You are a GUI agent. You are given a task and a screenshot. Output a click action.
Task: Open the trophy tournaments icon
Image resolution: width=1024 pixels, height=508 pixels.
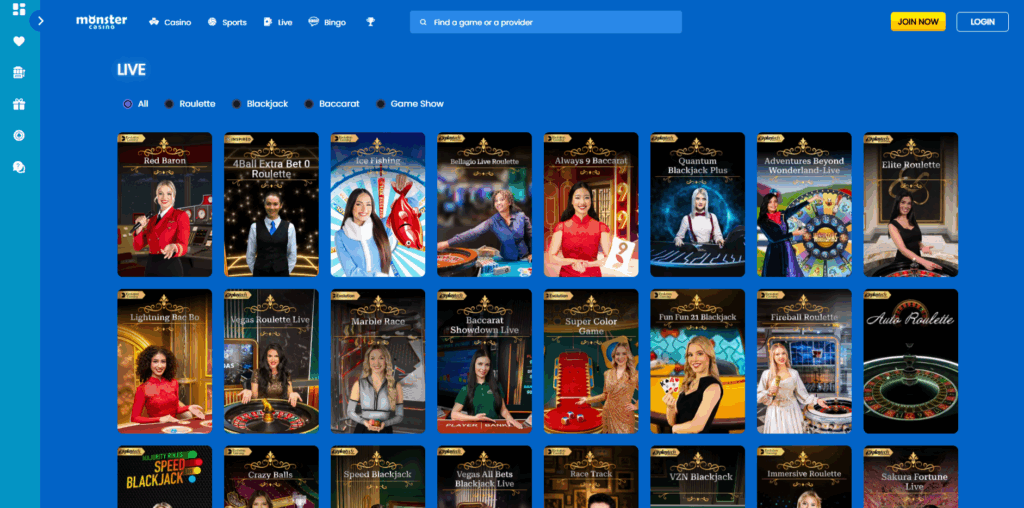click(370, 22)
